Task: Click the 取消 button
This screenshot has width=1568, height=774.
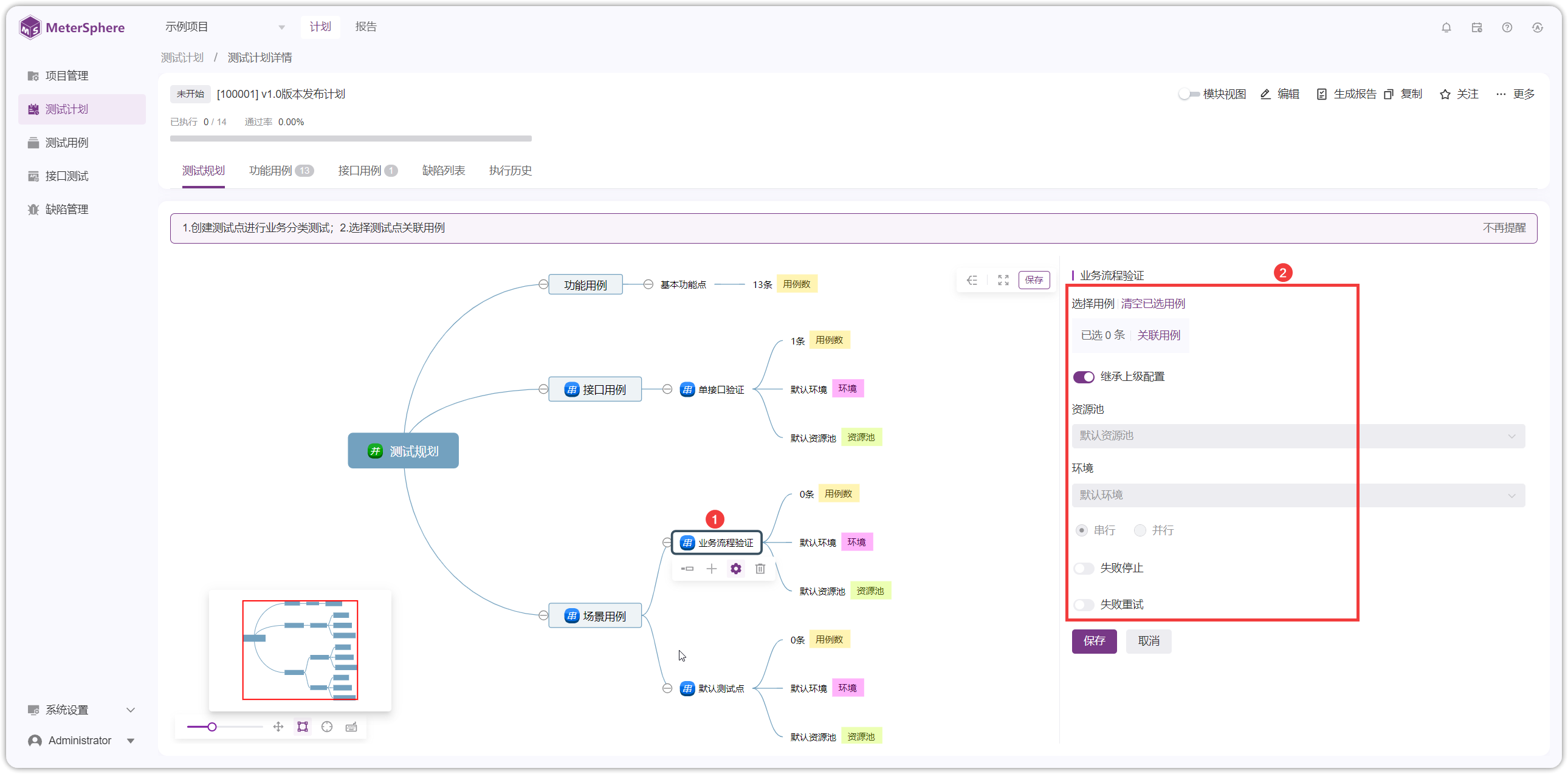Action: point(1148,641)
